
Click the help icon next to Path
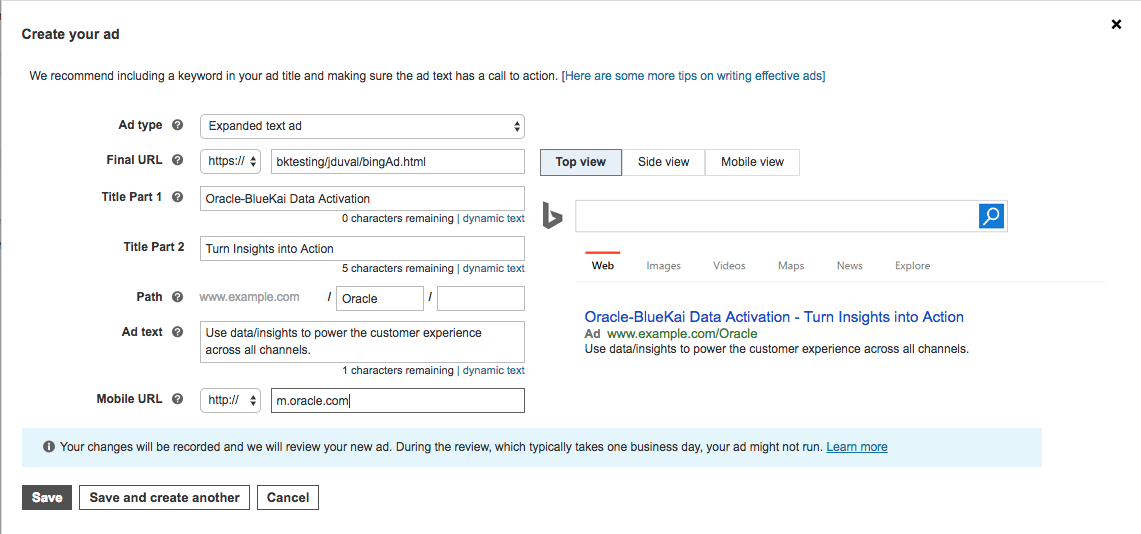[x=177, y=297]
